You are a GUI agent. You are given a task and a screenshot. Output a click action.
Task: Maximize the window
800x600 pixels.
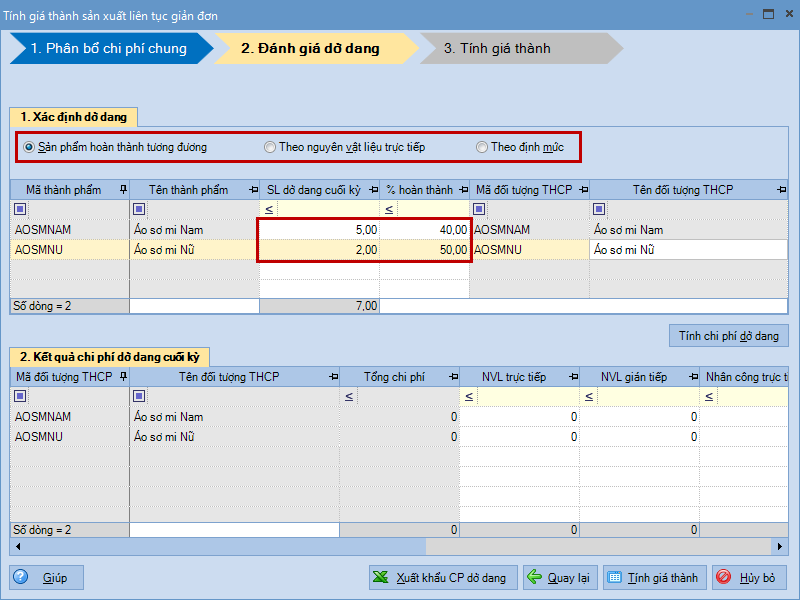tap(768, 14)
